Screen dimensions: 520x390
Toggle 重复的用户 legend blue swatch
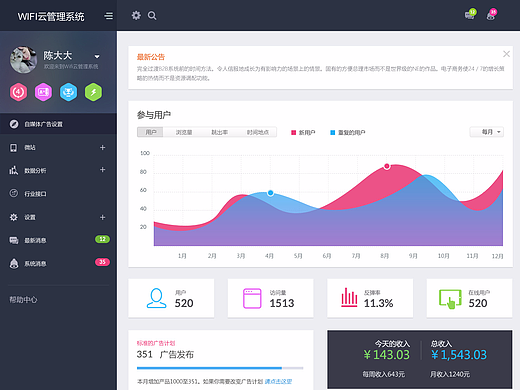(332, 133)
